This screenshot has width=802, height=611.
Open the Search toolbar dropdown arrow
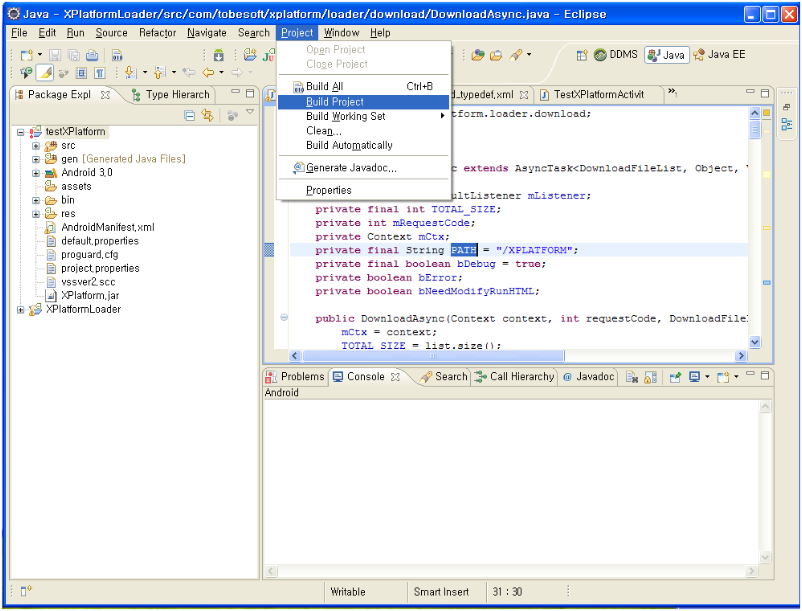(x=529, y=54)
